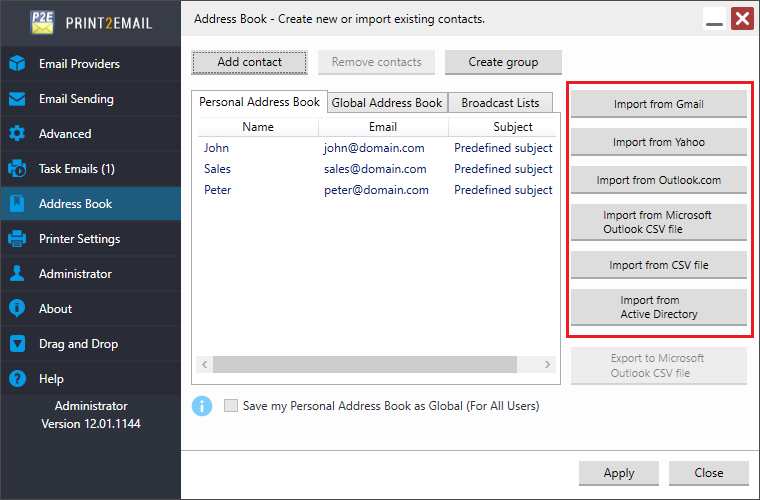Click left arrow of horizontal scrollbar

[205, 364]
